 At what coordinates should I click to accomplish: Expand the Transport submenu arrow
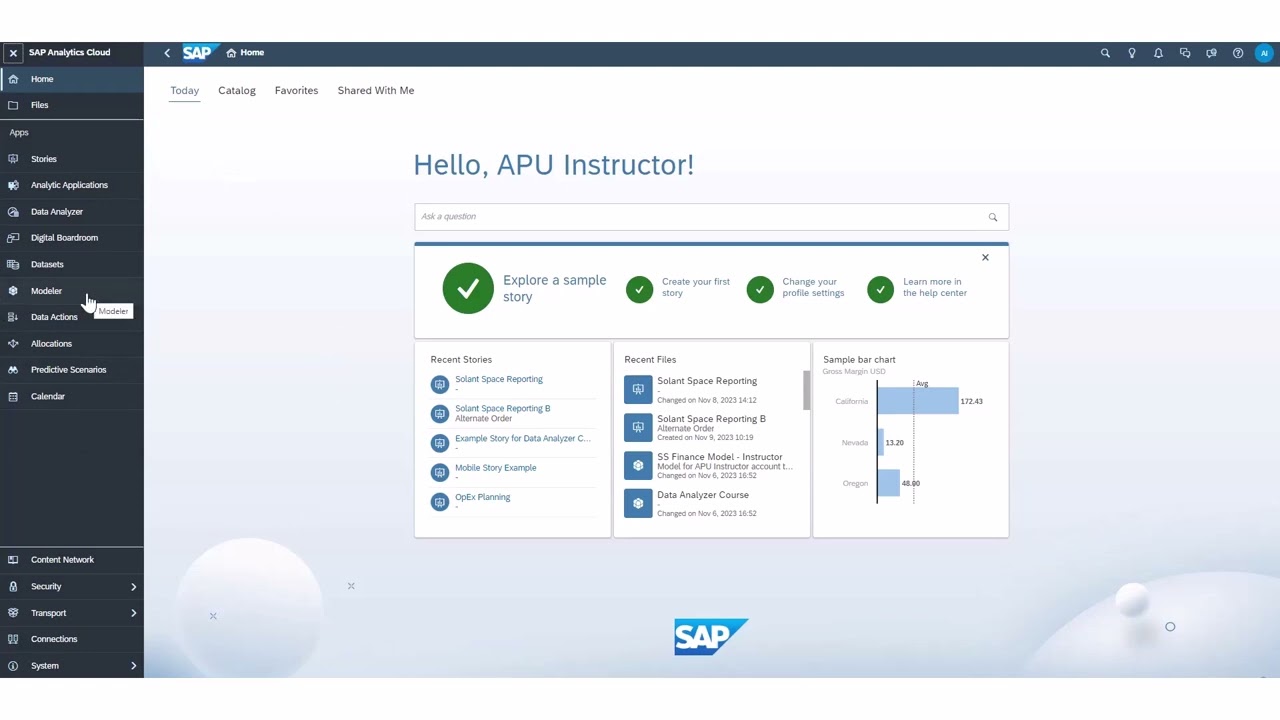point(133,613)
